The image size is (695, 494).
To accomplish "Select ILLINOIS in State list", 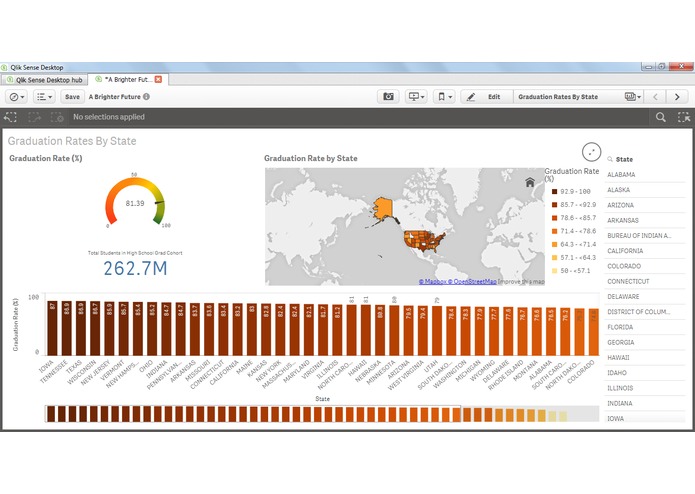I will click(x=645, y=388).
